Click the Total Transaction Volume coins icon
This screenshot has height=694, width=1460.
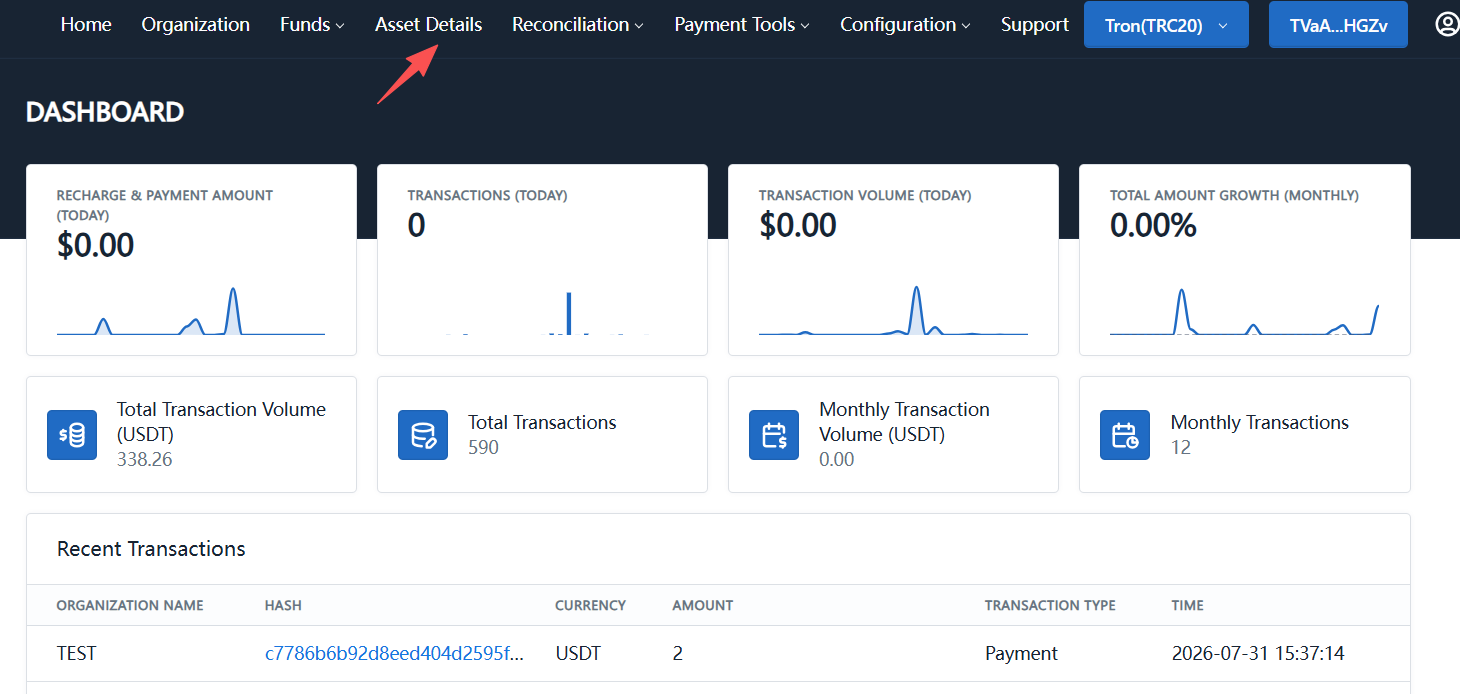[72, 435]
